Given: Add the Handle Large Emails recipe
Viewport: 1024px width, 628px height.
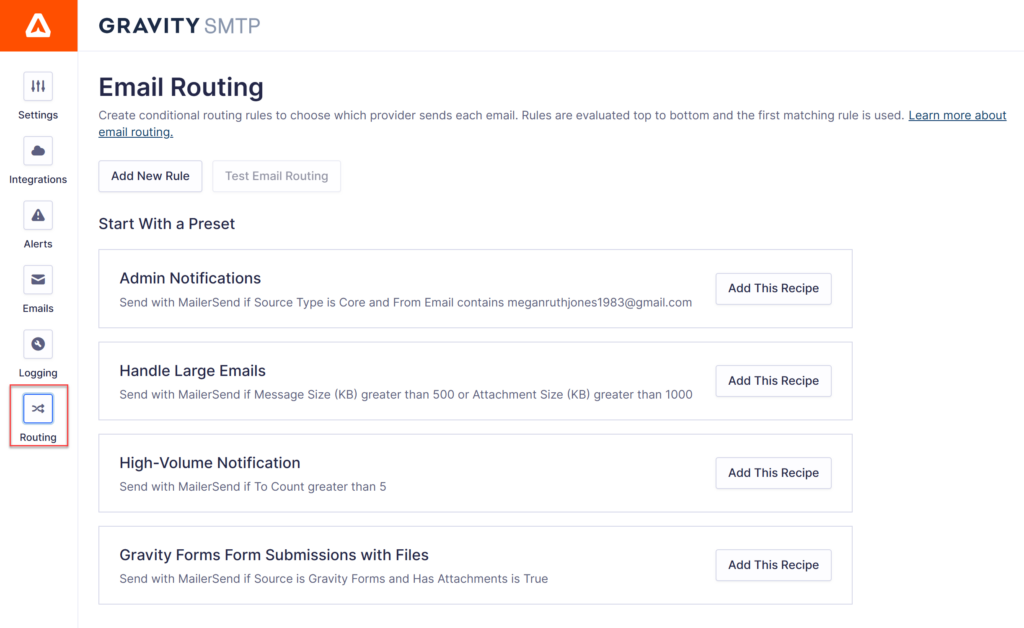Looking at the screenshot, I should pyautogui.click(x=773, y=381).
